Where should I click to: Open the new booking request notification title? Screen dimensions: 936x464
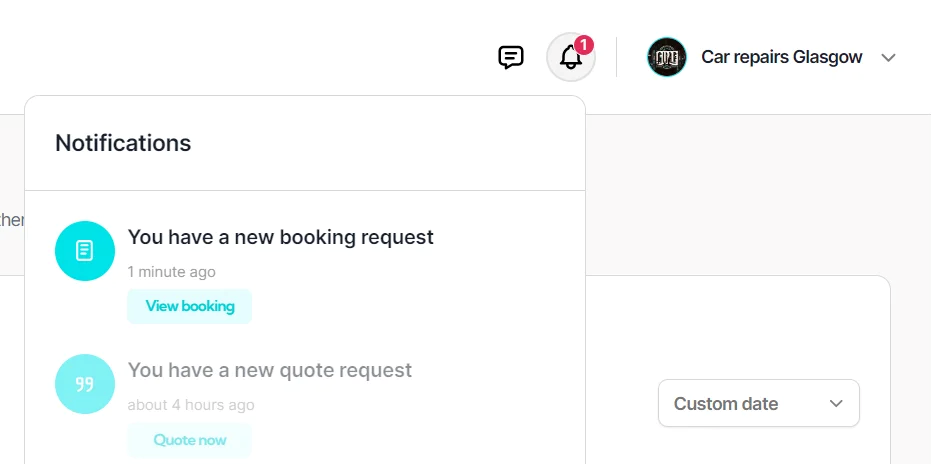tap(281, 237)
